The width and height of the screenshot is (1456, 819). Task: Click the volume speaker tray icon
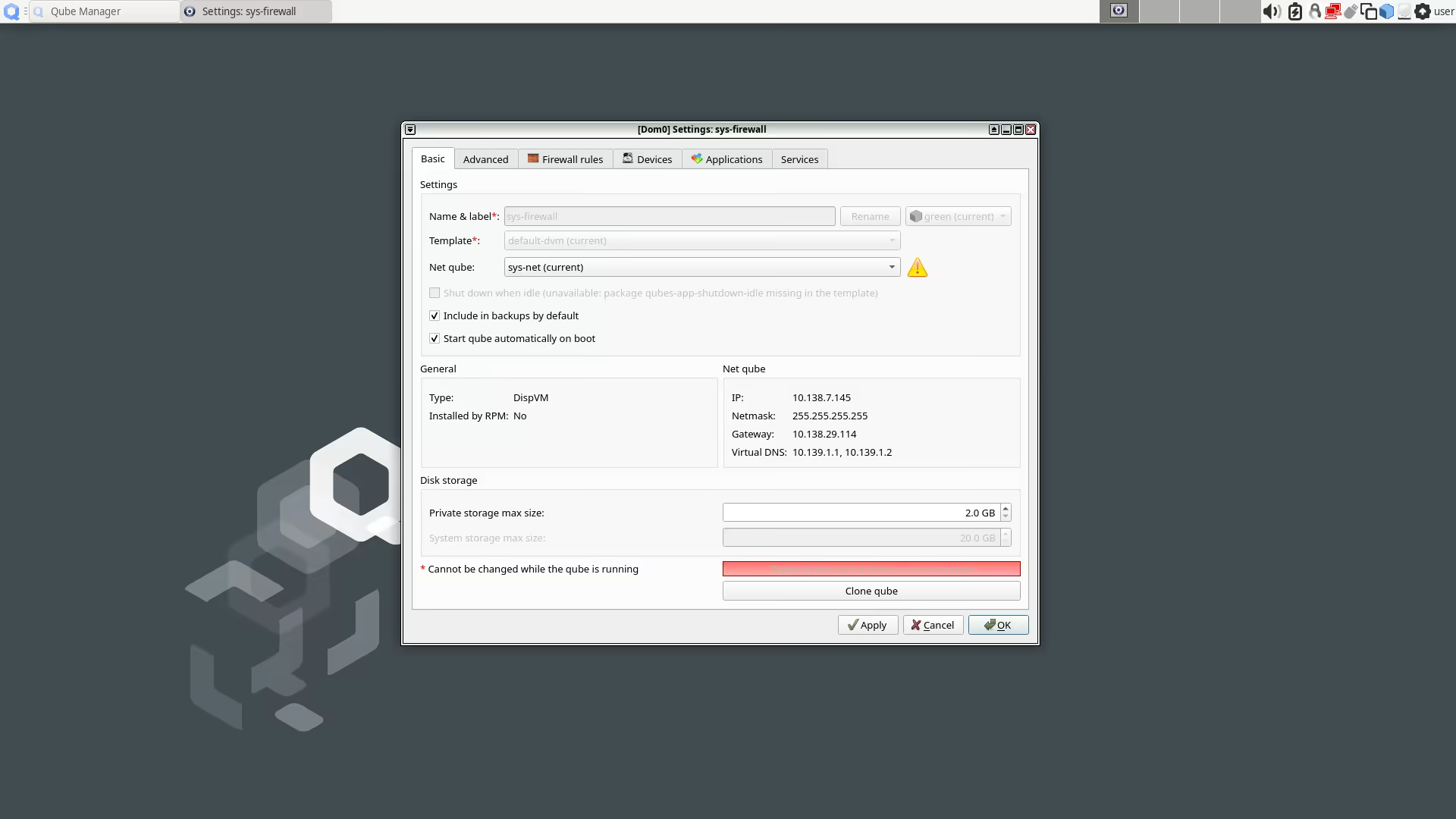[x=1272, y=11]
